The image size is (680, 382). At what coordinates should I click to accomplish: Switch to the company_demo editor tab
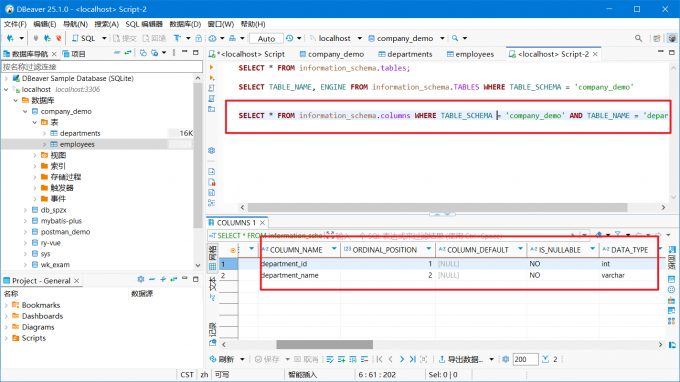[x=332, y=54]
